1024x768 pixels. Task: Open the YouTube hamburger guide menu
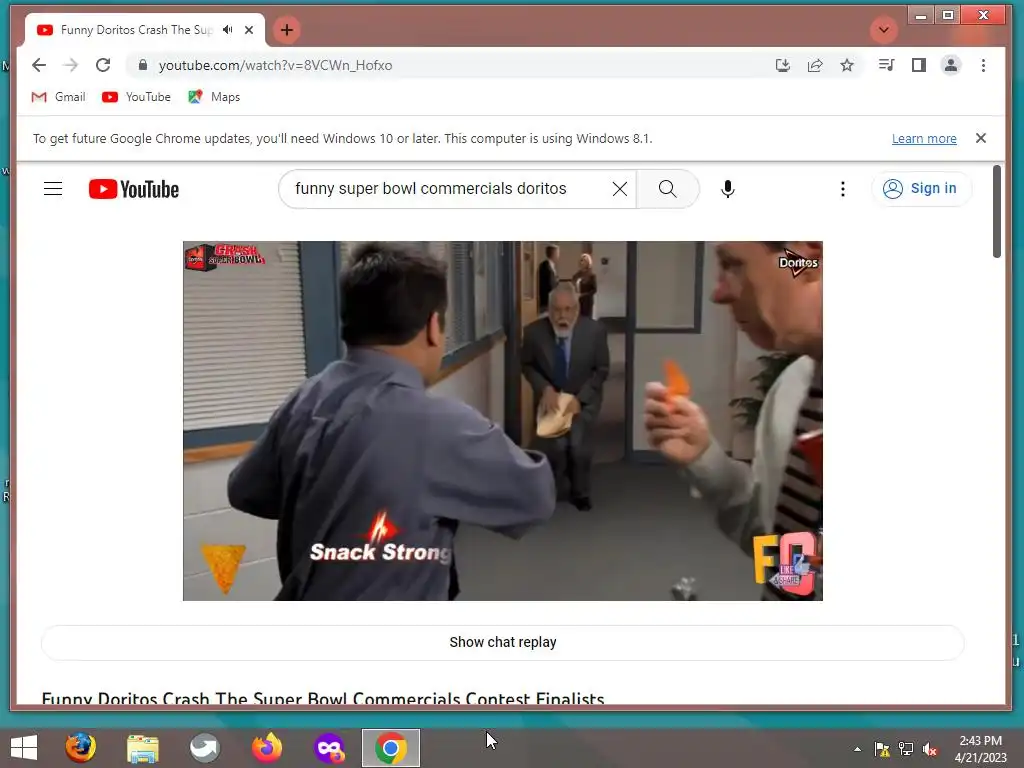53,189
